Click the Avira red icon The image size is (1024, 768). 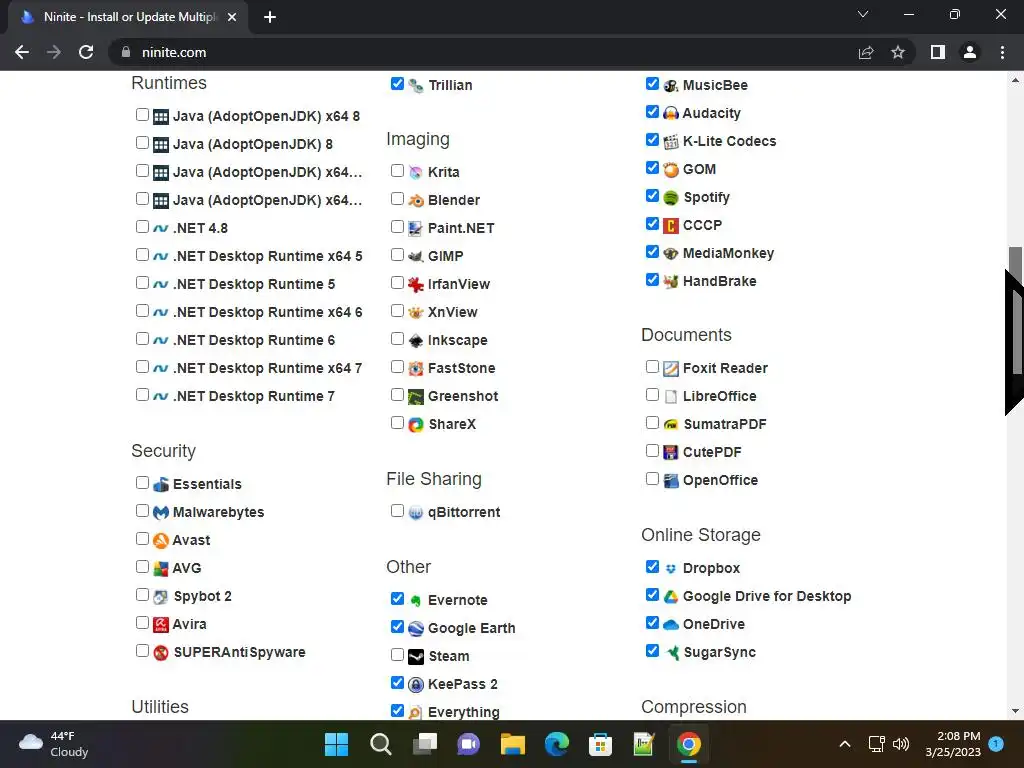click(x=161, y=624)
